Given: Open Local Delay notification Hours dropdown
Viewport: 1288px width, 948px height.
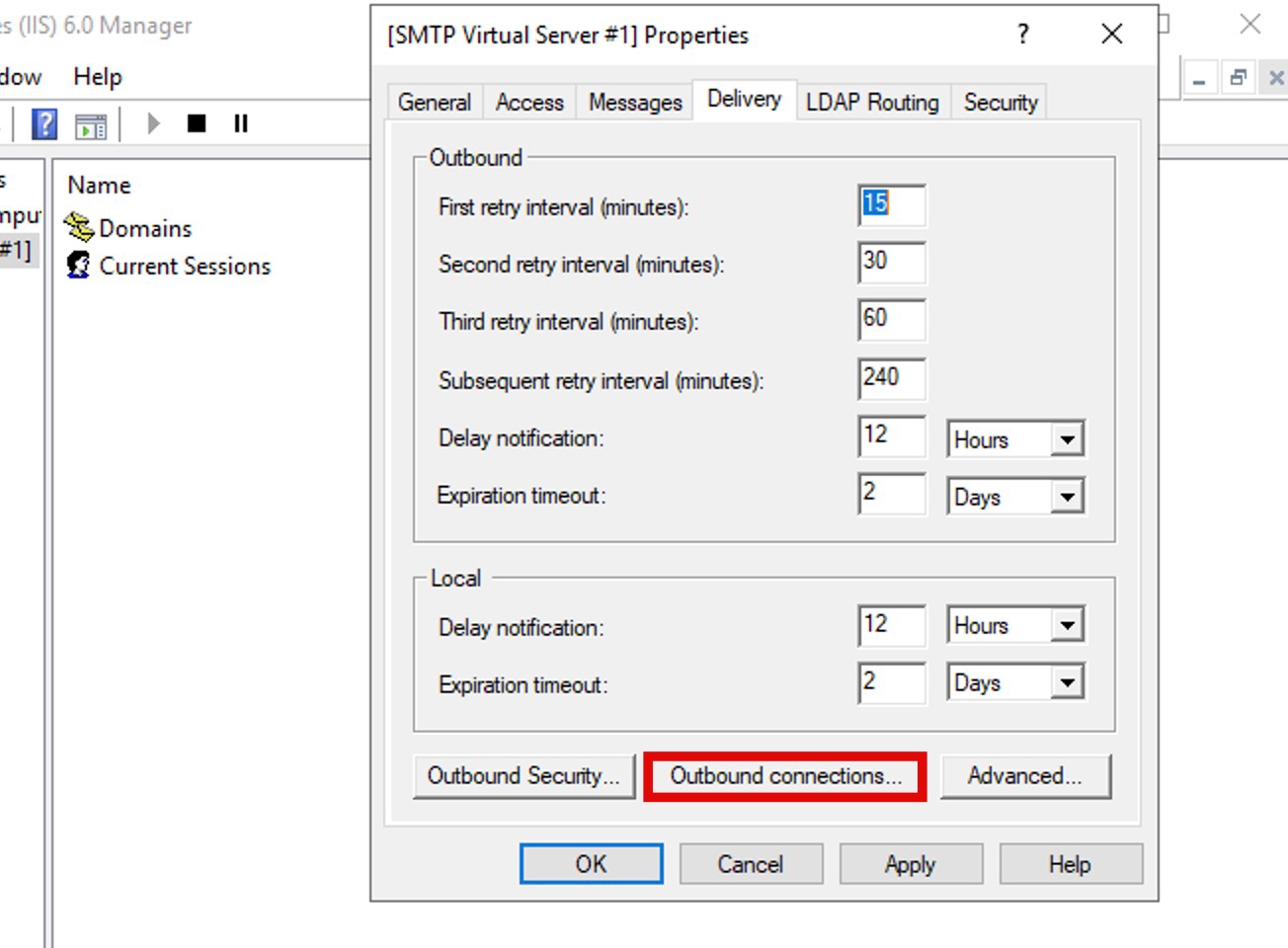Looking at the screenshot, I should 1015,625.
